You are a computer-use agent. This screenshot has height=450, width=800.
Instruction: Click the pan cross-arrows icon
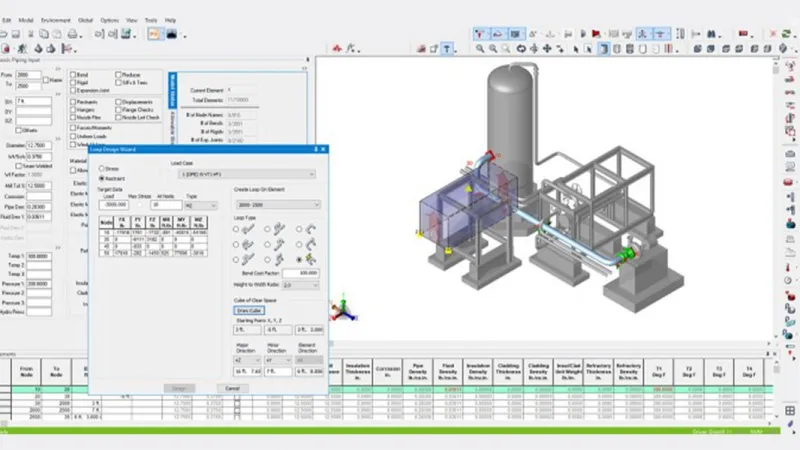click(547, 48)
